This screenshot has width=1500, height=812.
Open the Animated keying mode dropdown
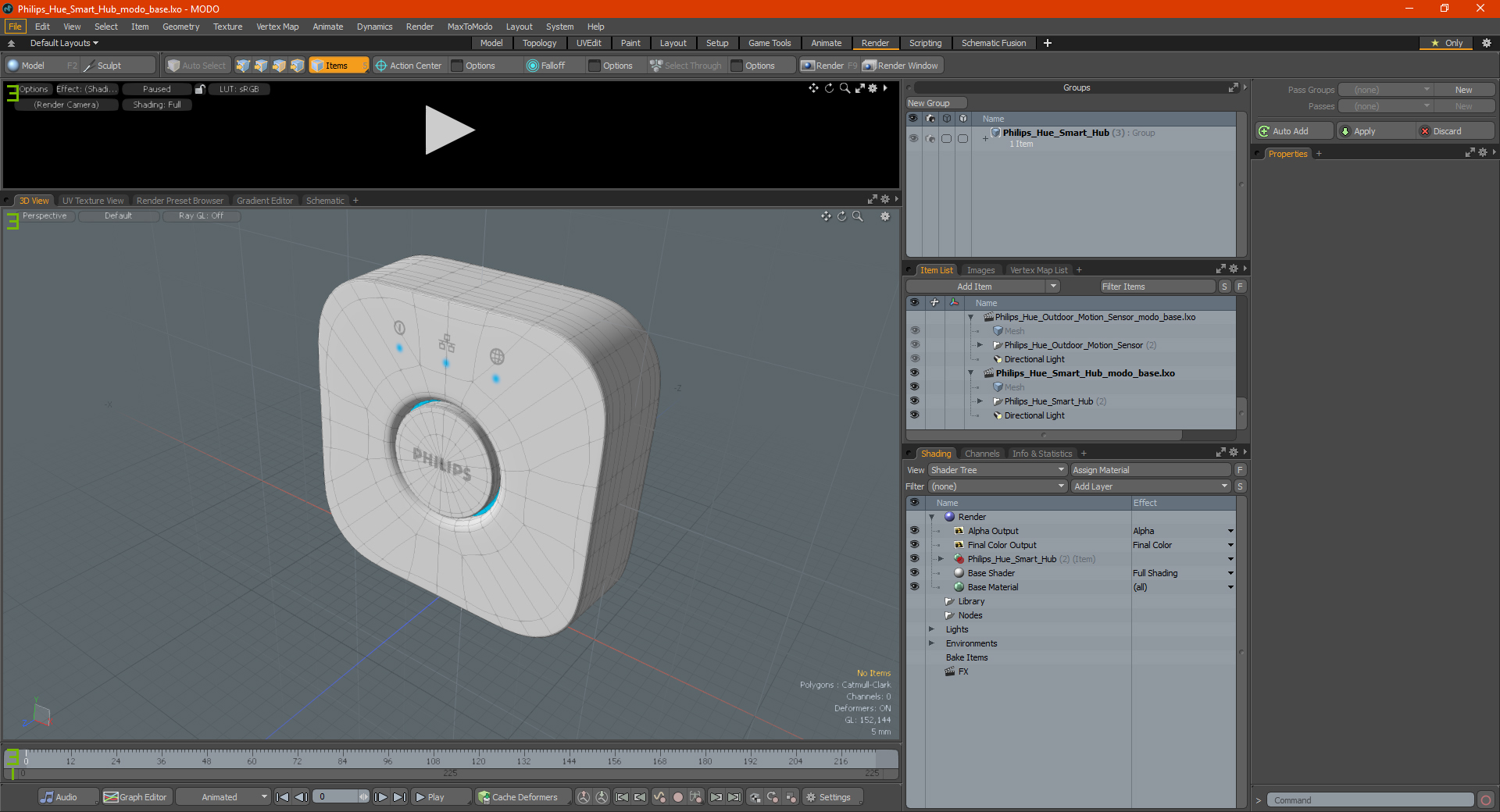click(223, 797)
